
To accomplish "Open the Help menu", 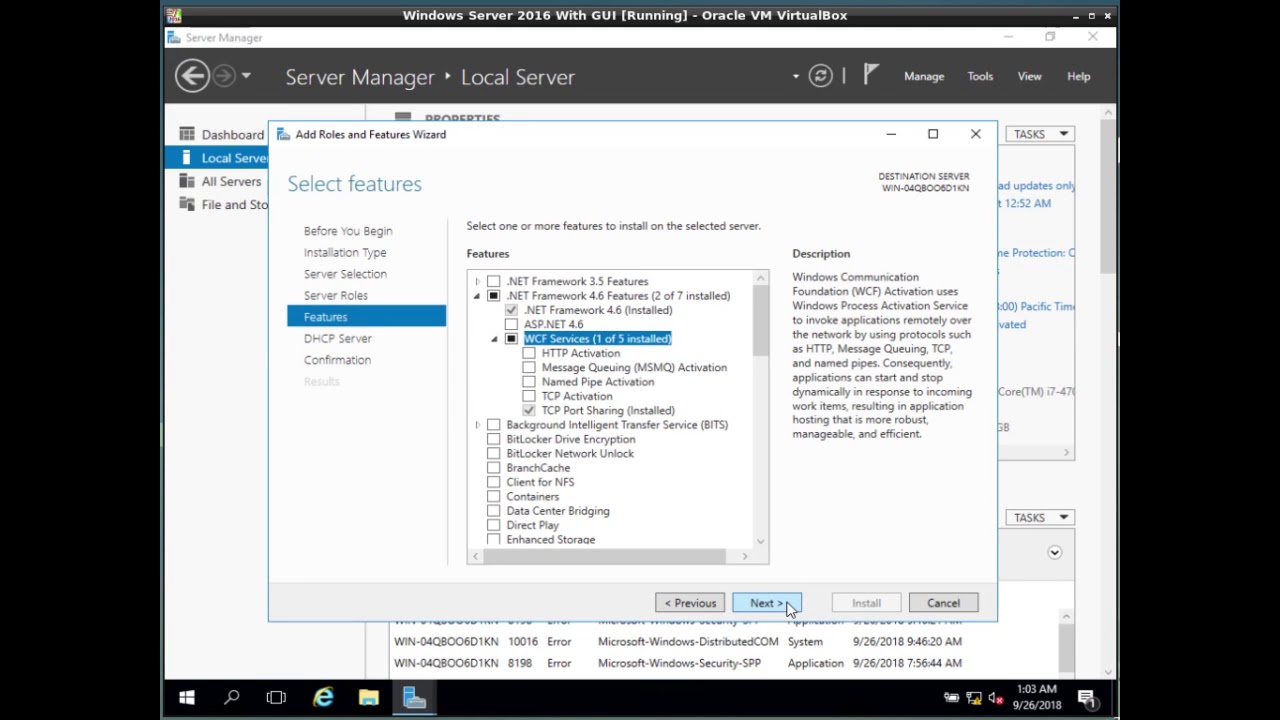I will point(1078,76).
